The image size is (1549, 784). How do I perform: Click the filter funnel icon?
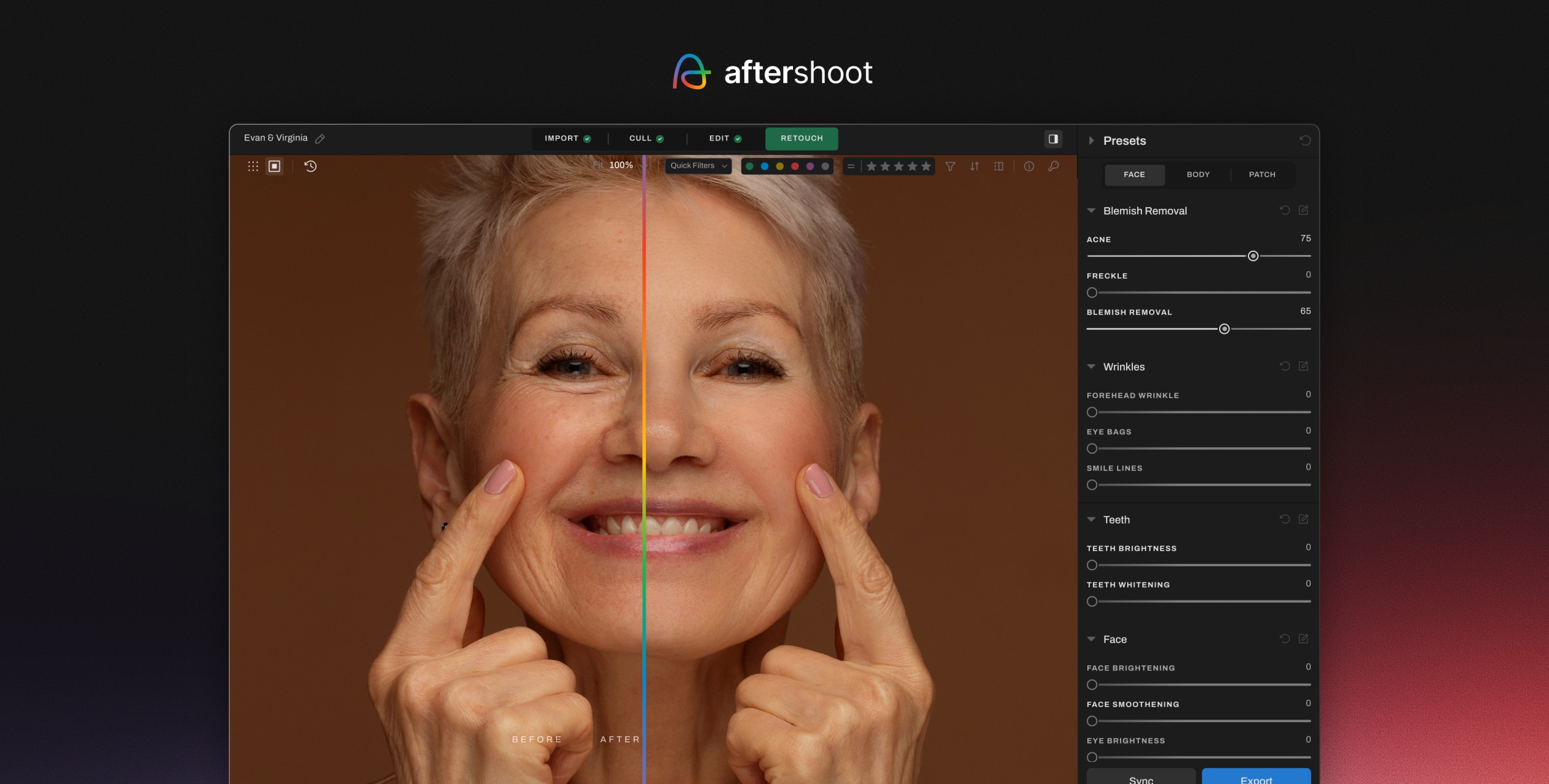click(950, 166)
